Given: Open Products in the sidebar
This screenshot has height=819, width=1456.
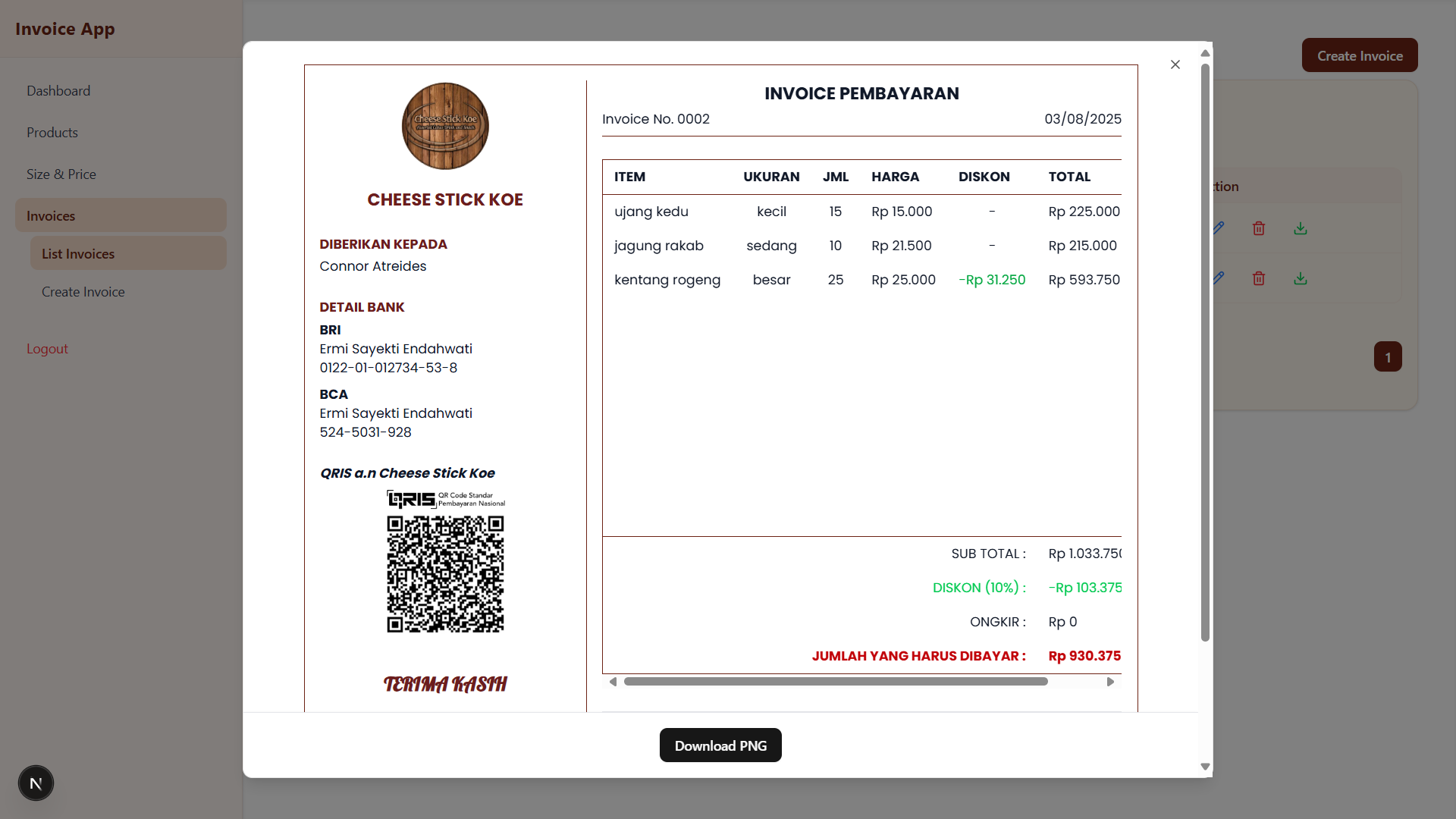Looking at the screenshot, I should pyautogui.click(x=52, y=133).
